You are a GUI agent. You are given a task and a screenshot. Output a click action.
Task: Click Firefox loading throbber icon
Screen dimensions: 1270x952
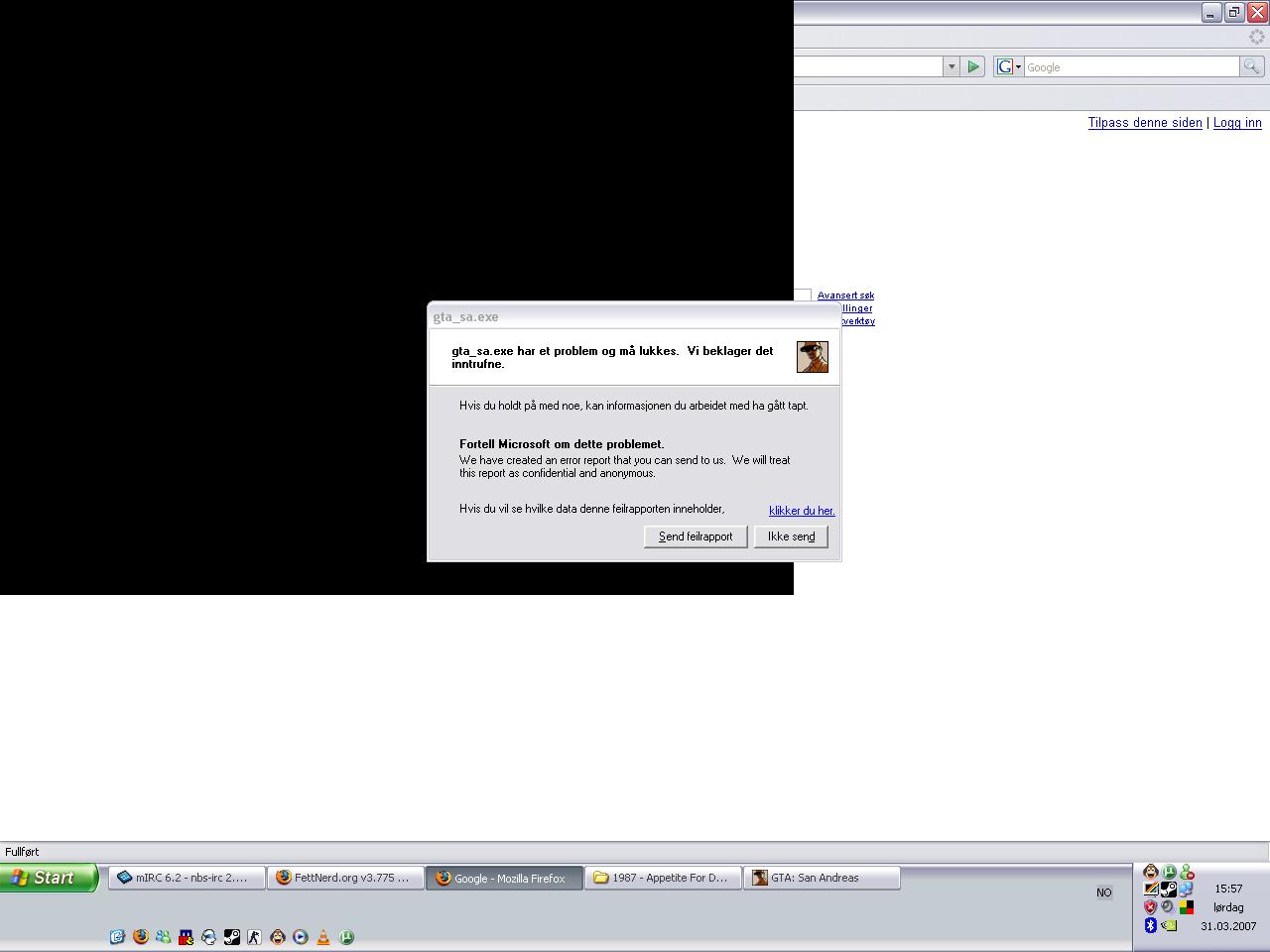(x=1257, y=37)
